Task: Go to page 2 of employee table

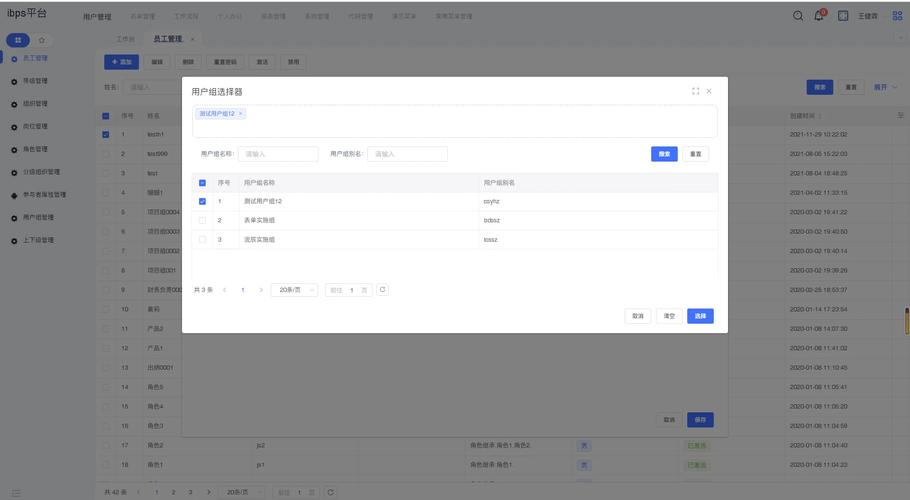Action: point(173,492)
